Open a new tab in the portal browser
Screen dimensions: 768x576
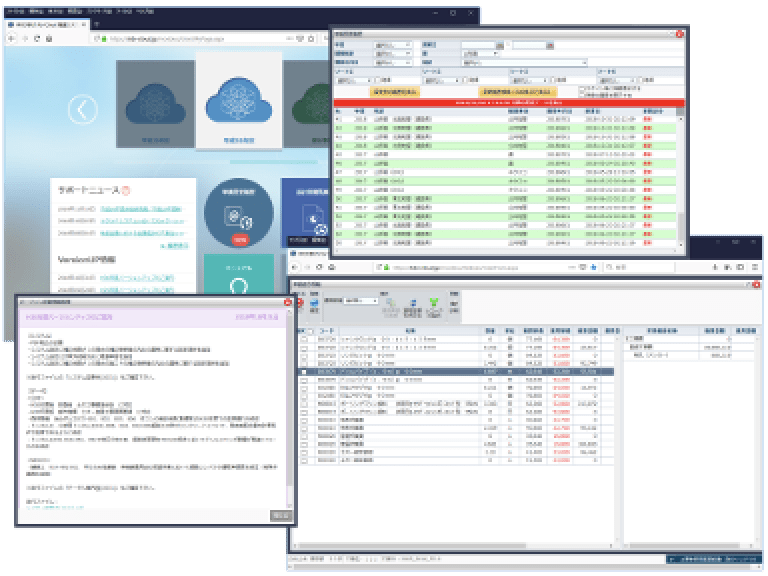(x=96, y=24)
